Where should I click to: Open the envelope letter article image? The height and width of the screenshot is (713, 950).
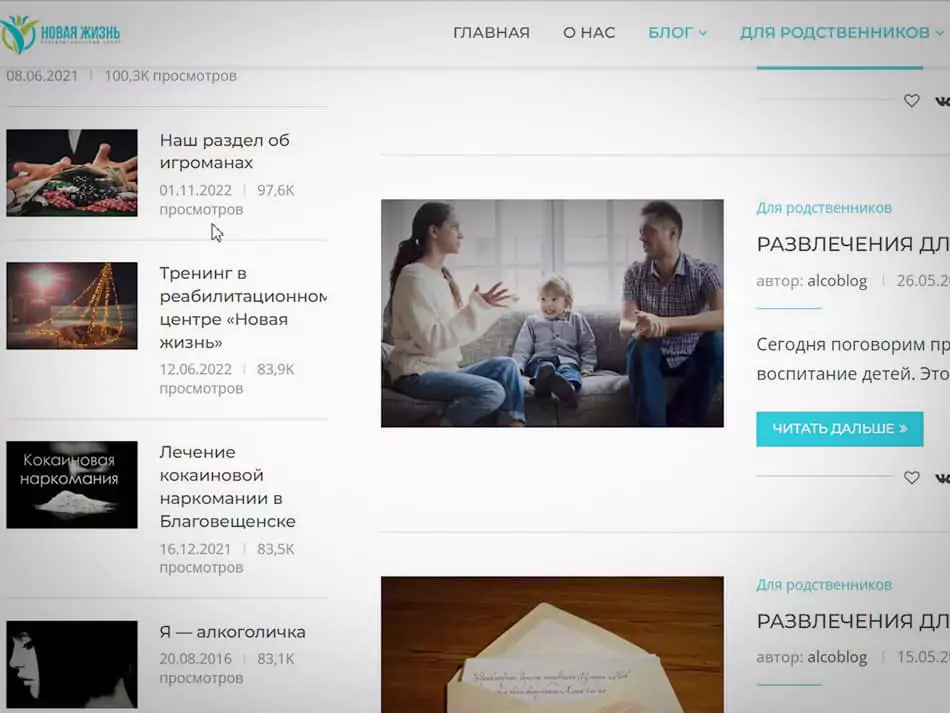click(552, 645)
